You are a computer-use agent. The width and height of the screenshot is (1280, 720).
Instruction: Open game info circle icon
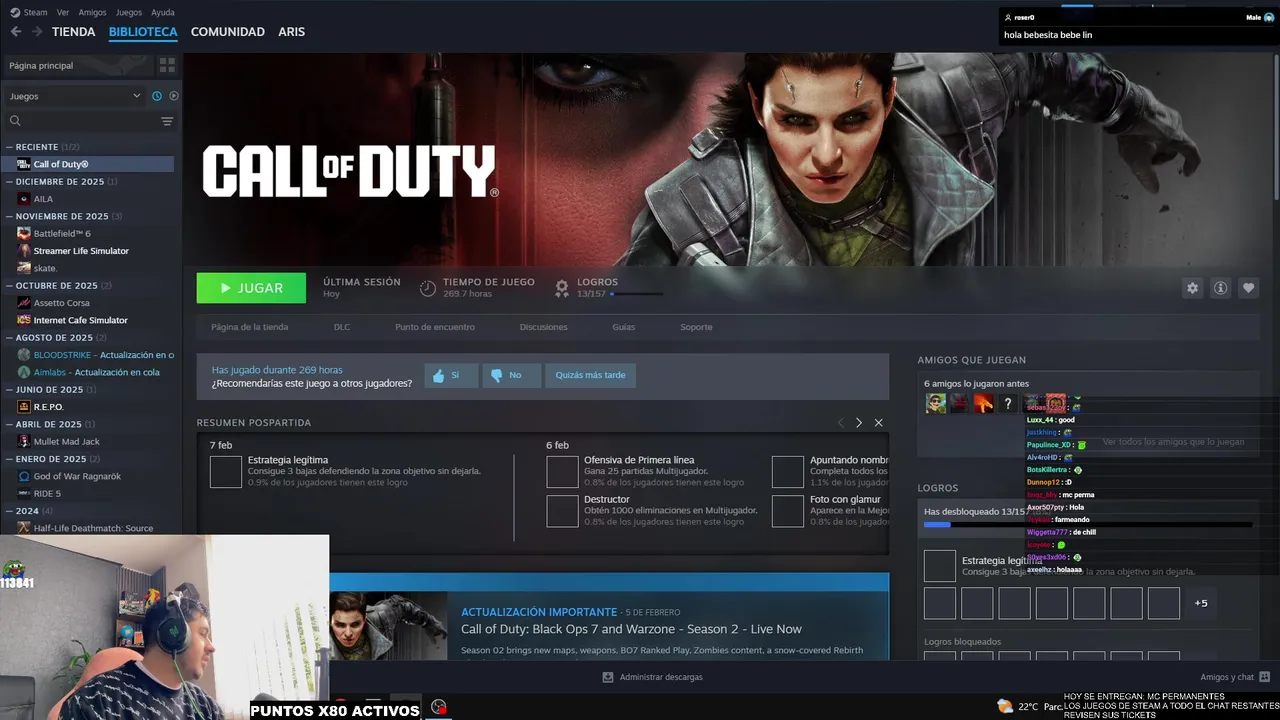[x=1220, y=288]
